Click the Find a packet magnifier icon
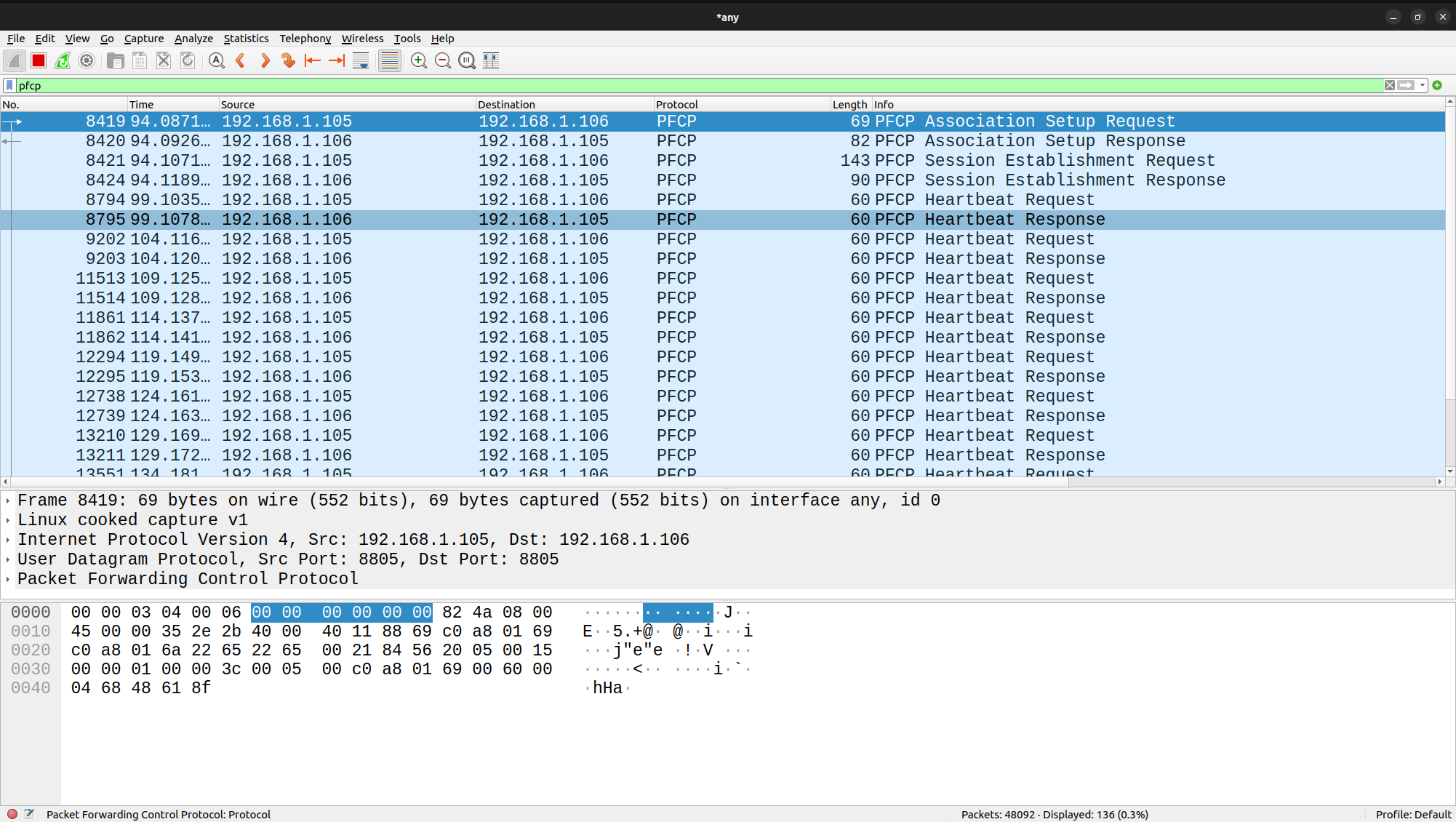The width and height of the screenshot is (1456, 822). pyautogui.click(x=216, y=61)
